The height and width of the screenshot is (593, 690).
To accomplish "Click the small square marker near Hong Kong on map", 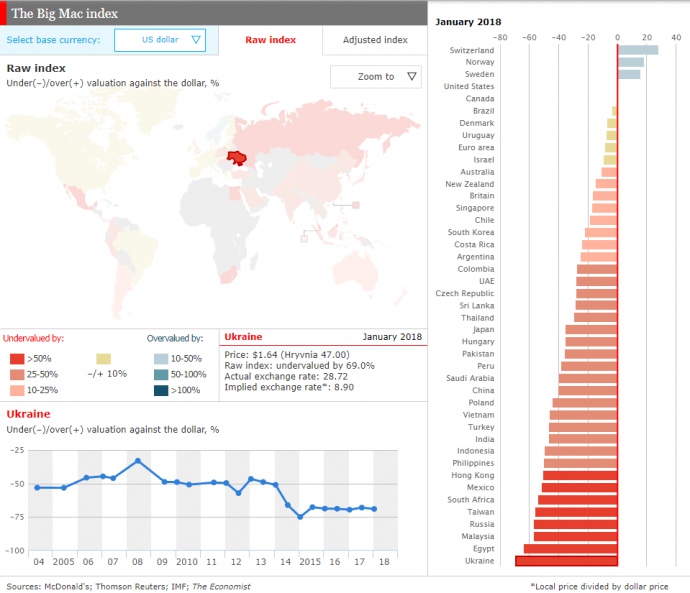I will tap(354, 204).
